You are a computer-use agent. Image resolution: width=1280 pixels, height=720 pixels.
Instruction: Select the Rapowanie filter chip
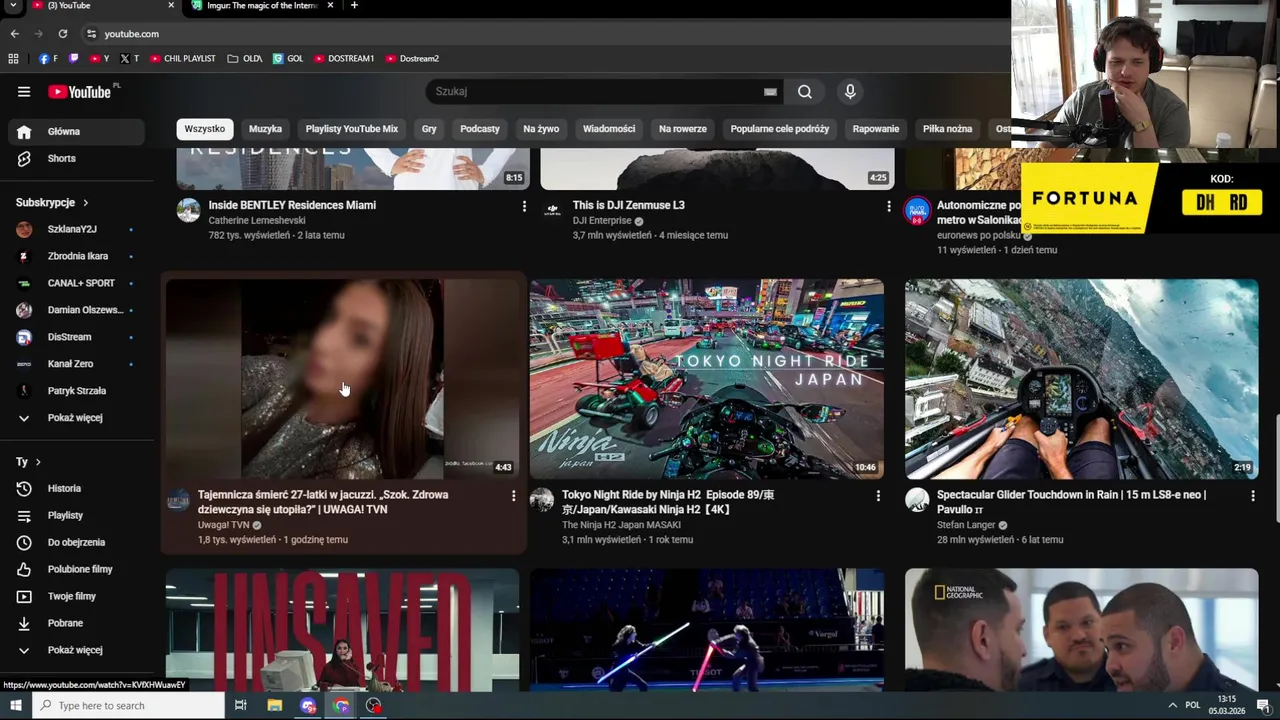(x=876, y=129)
